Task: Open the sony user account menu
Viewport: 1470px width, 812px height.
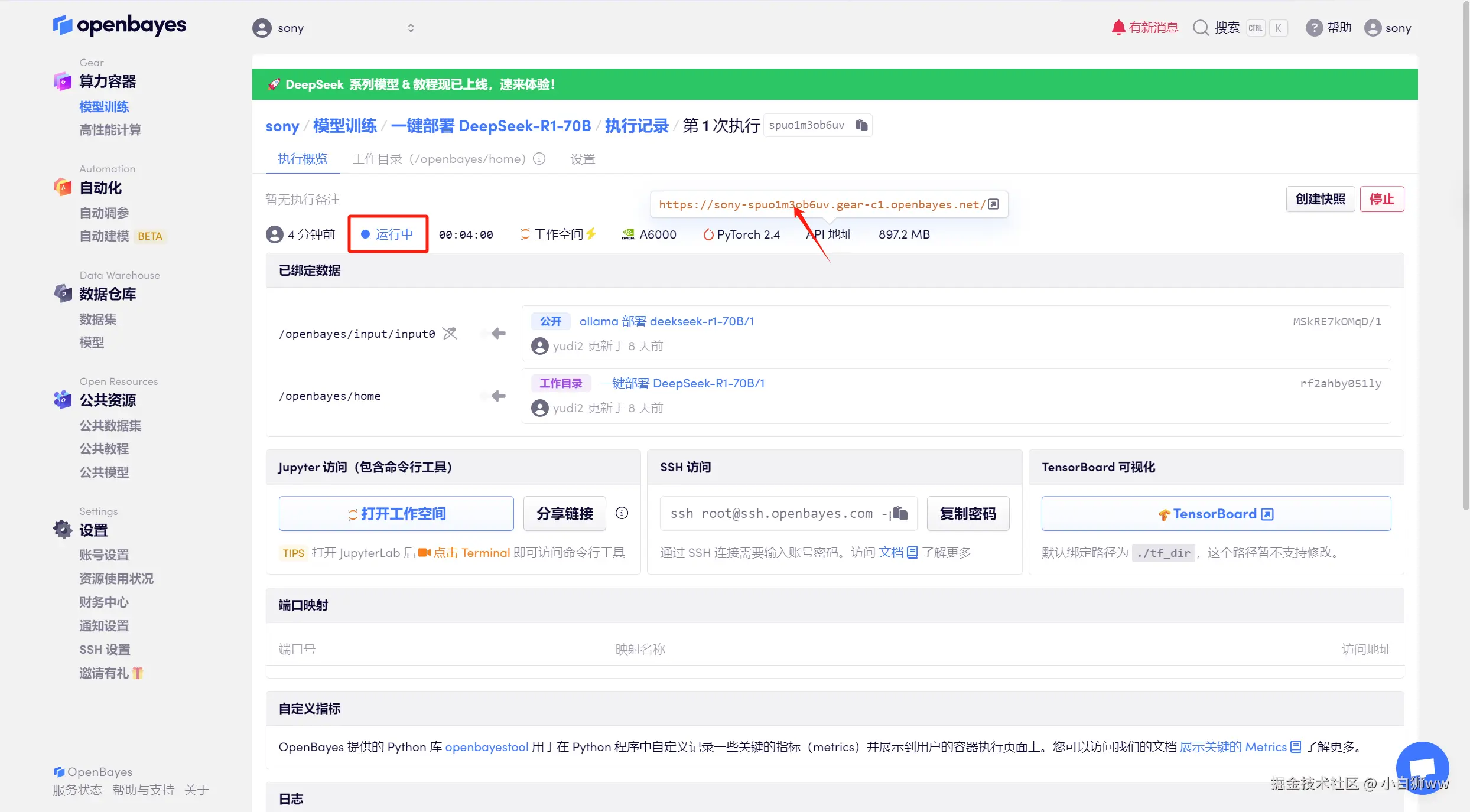Action: (1388, 28)
